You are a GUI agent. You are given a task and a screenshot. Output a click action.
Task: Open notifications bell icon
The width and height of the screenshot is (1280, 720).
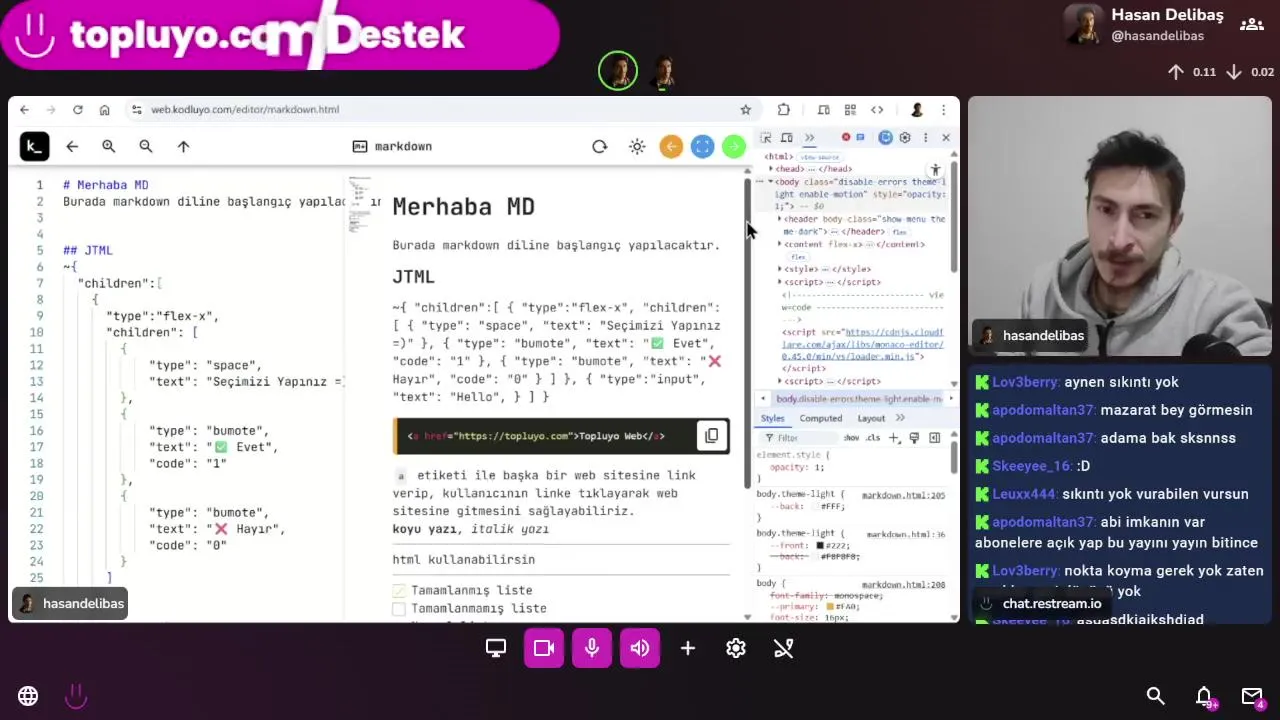click(x=1204, y=696)
